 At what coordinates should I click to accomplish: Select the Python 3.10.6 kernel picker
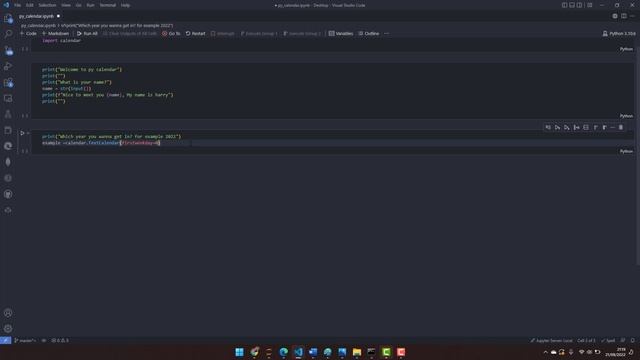(x=619, y=33)
